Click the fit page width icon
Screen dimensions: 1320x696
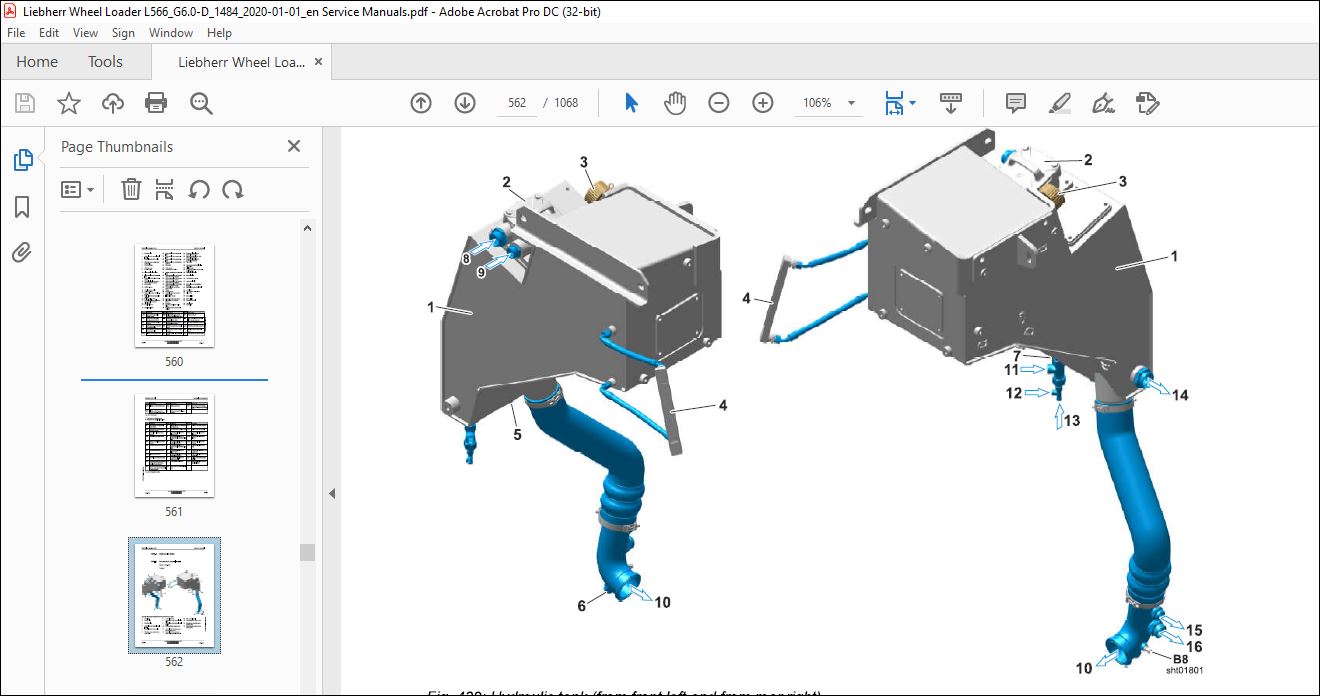894,103
